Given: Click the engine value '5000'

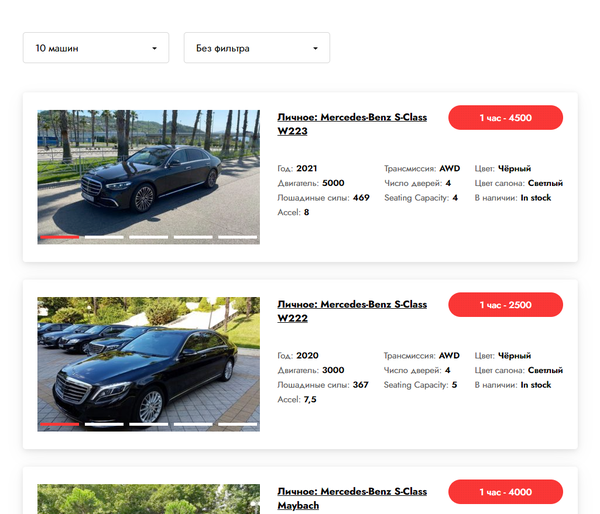Looking at the screenshot, I should (333, 183).
